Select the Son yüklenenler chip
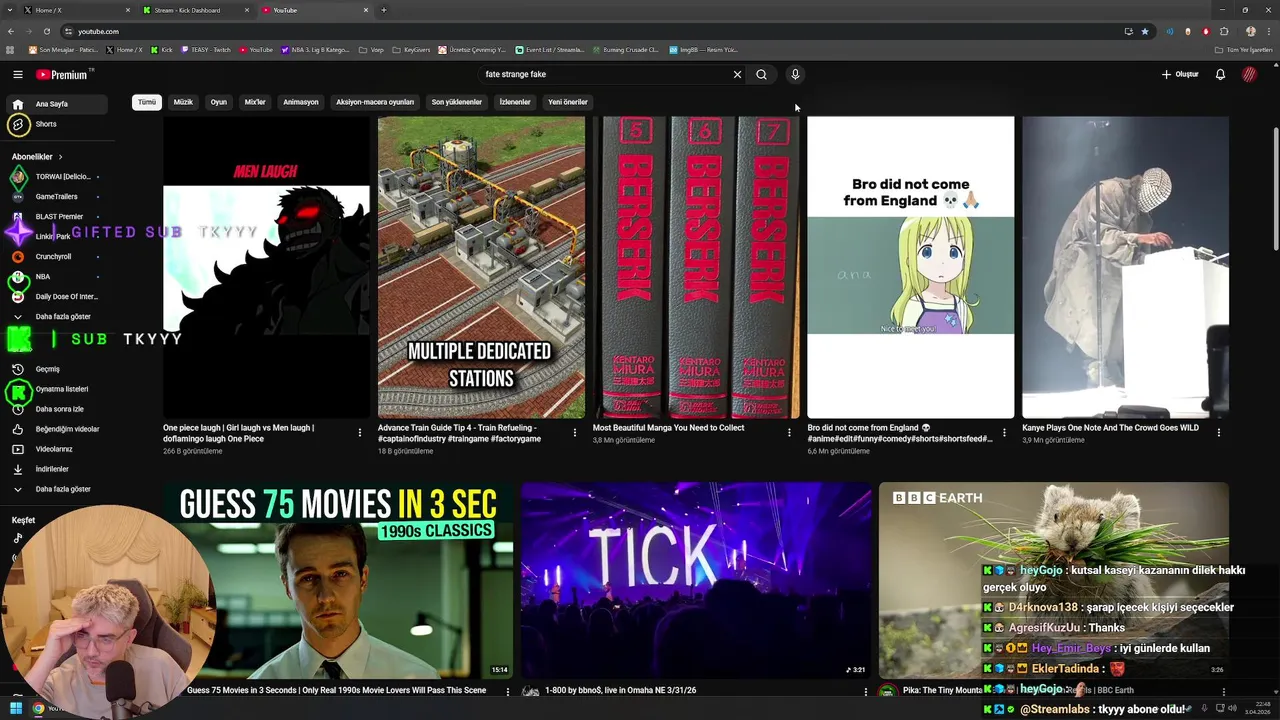Viewport: 1280px width, 720px height. click(x=457, y=102)
